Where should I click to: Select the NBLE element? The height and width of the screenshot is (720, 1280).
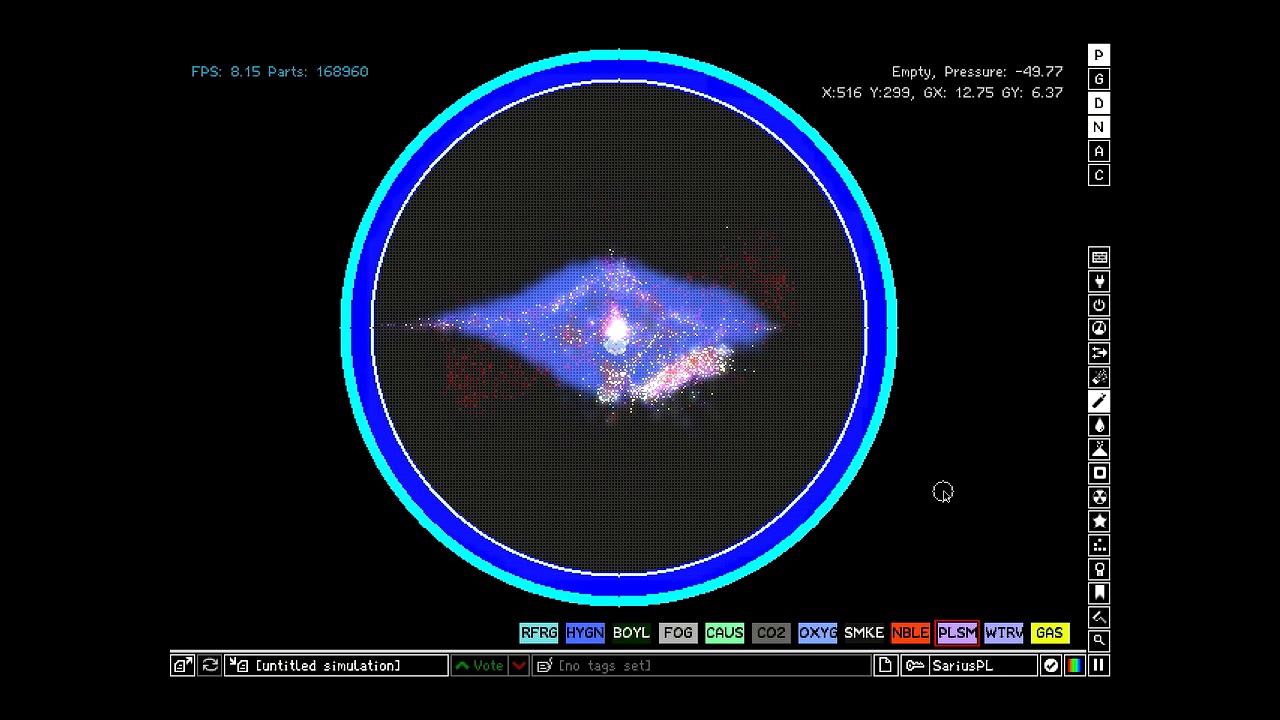click(x=910, y=633)
